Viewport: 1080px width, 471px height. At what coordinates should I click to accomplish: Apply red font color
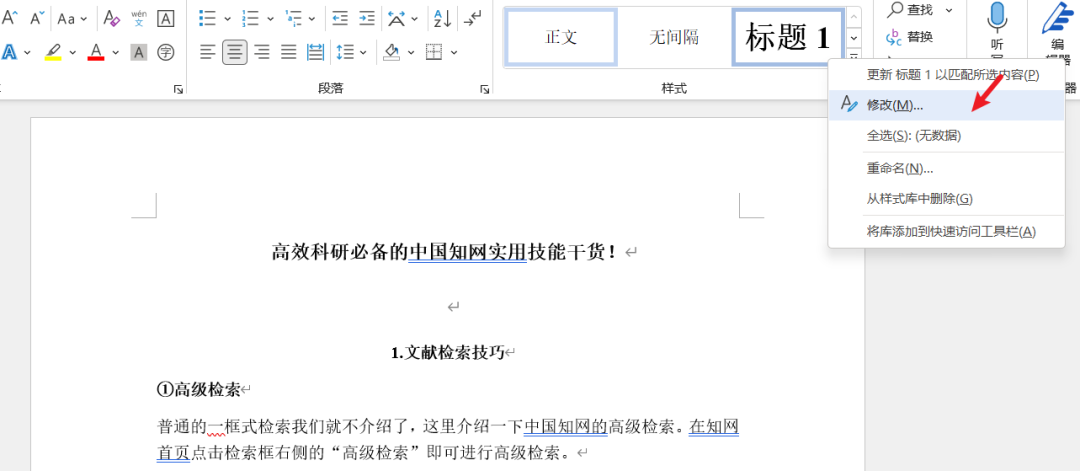coord(96,52)
